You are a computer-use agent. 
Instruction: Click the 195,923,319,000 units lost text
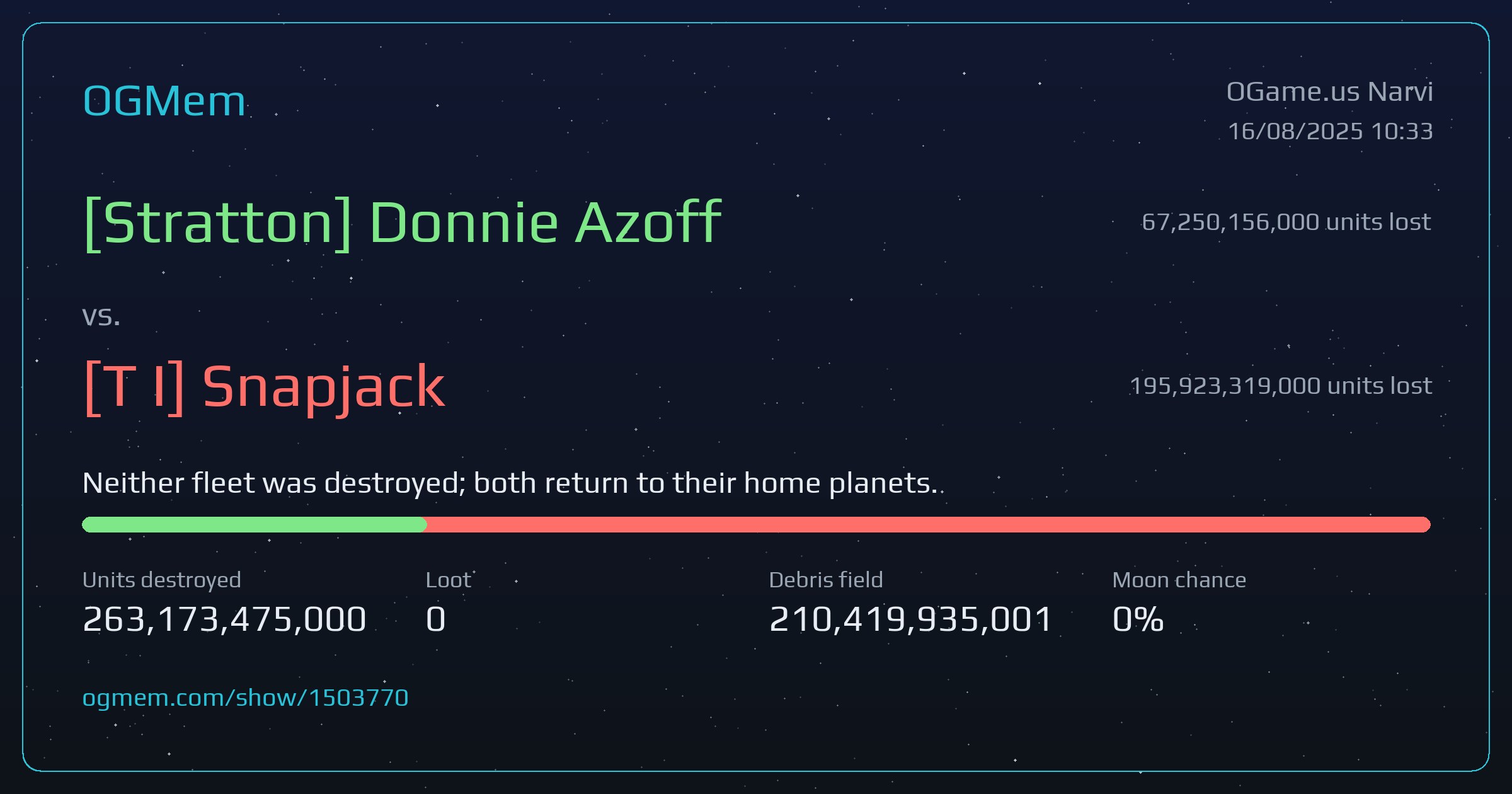point(1281,386)
